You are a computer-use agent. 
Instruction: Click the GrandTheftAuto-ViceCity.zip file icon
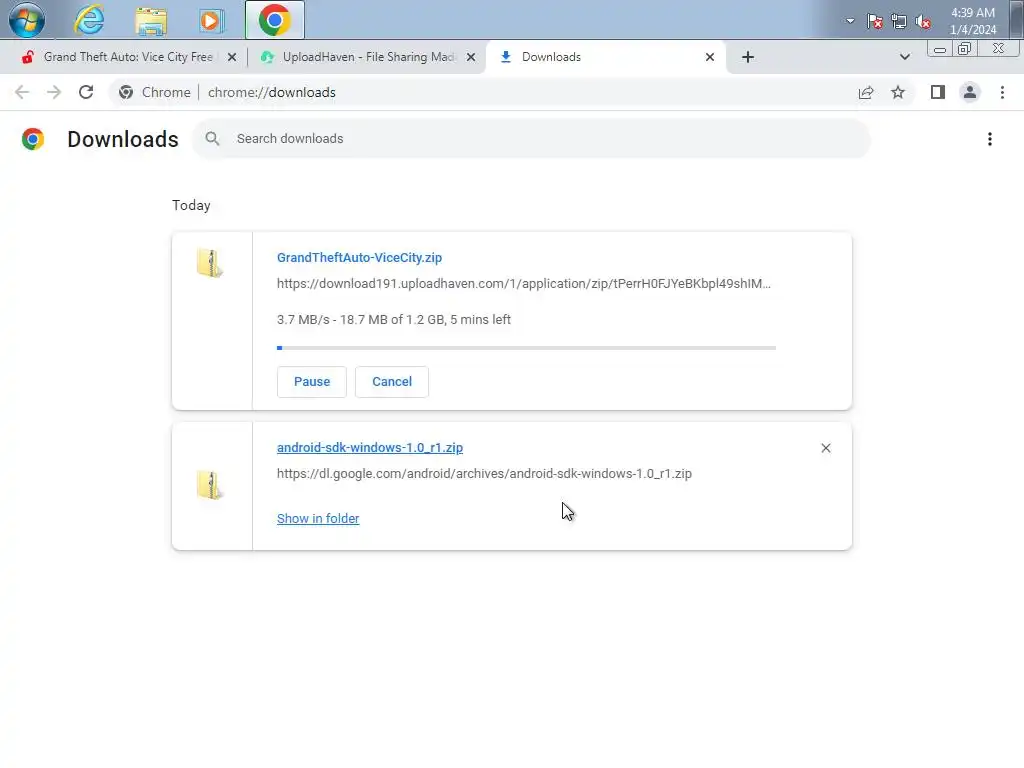pos(210,263)
